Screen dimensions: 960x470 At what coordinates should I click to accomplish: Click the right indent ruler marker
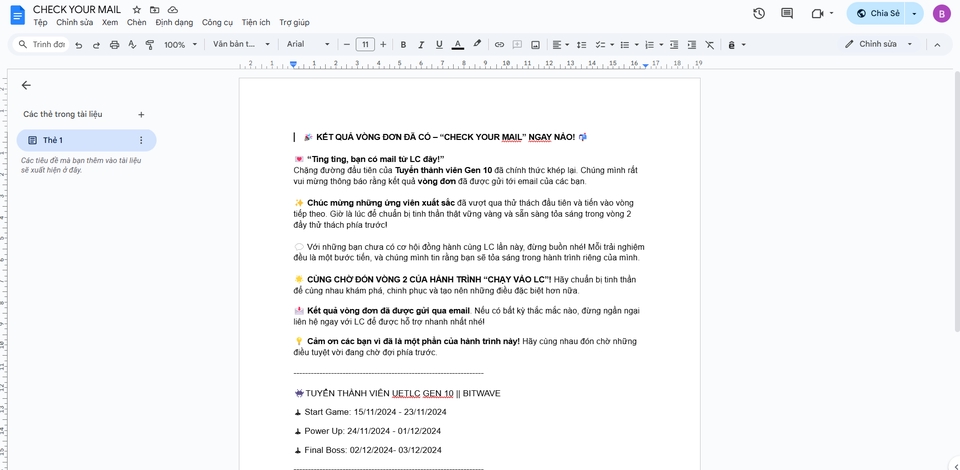pos(645,65)
